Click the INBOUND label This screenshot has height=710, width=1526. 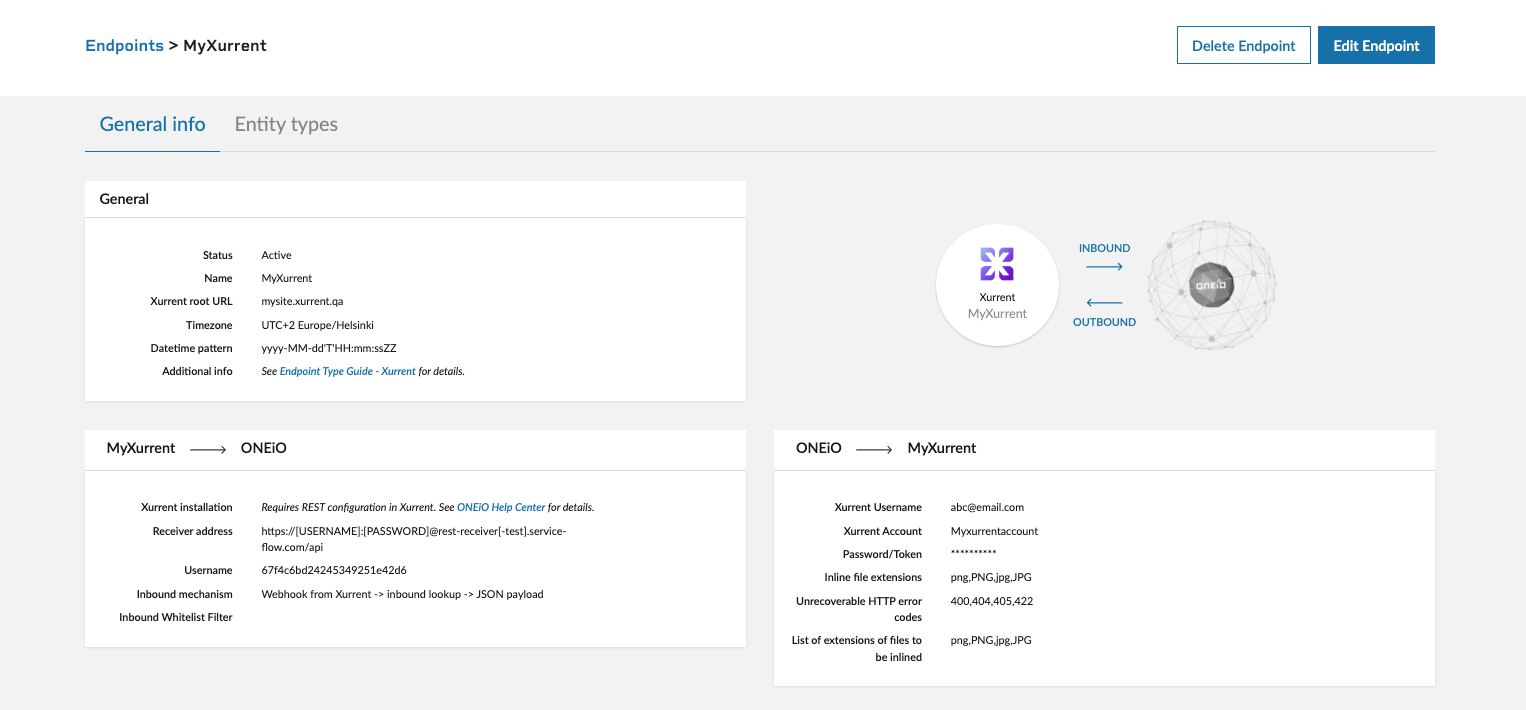1104,248
